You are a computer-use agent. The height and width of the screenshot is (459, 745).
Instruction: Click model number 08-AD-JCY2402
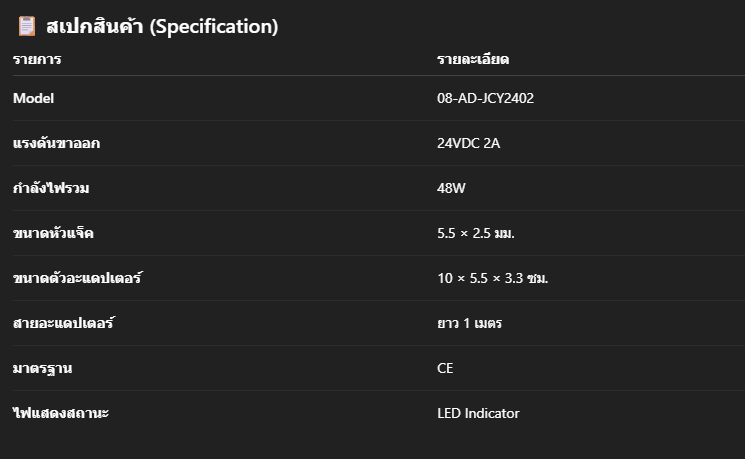486,98
